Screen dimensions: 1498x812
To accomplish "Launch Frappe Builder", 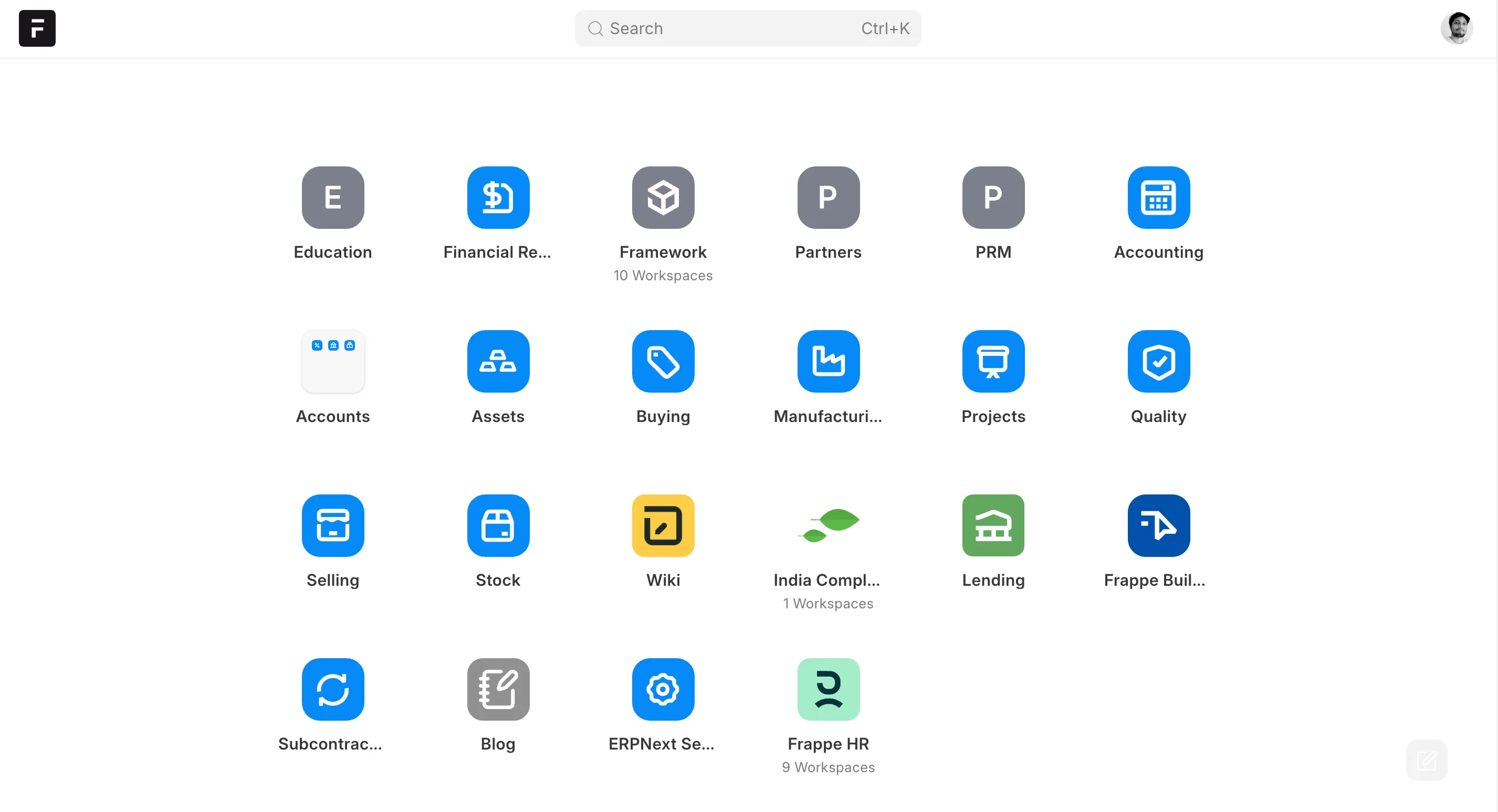I will click(1158, 525).
